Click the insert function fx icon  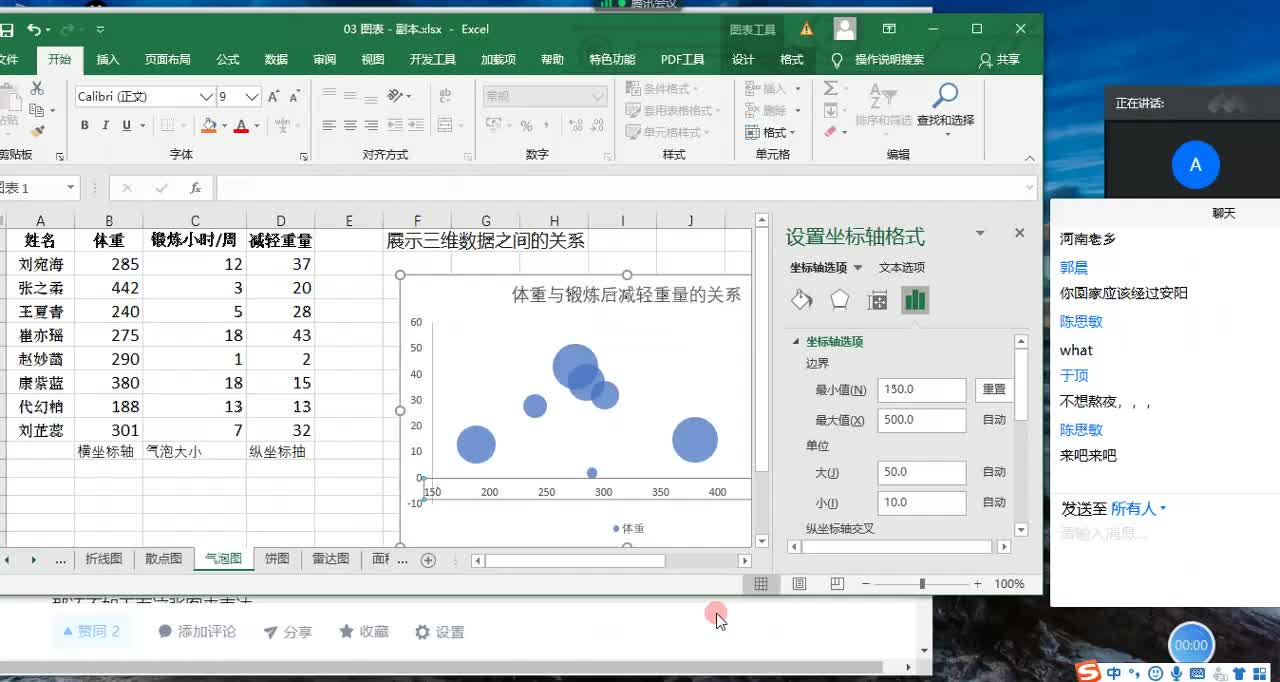point(195,188)
